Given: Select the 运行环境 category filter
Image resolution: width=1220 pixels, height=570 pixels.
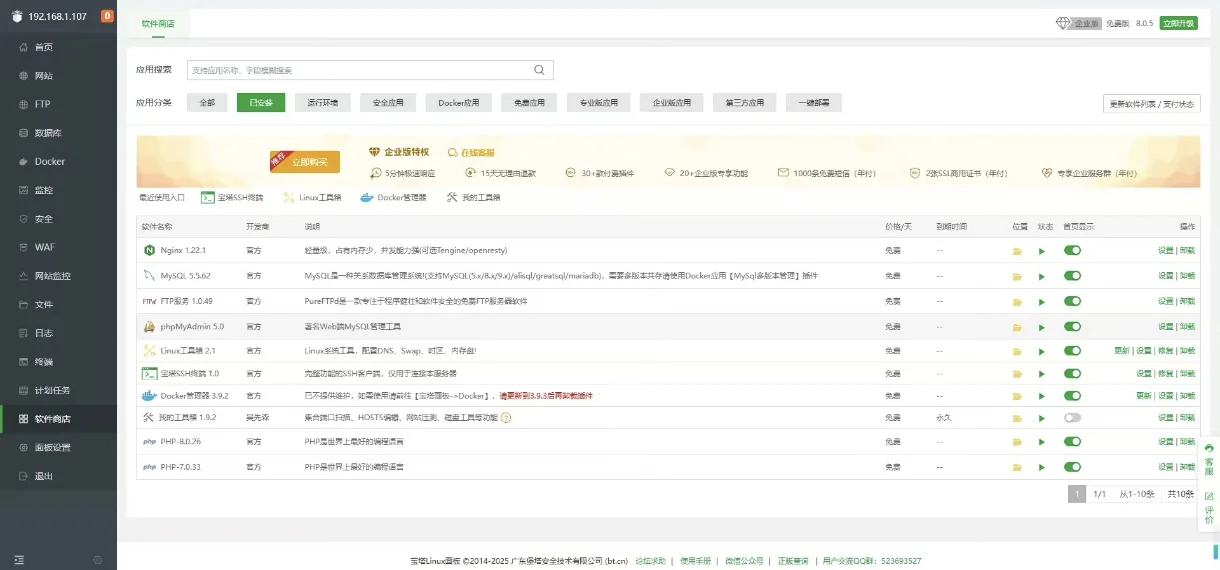Looking at the screenshot, I should pos(323,103).
